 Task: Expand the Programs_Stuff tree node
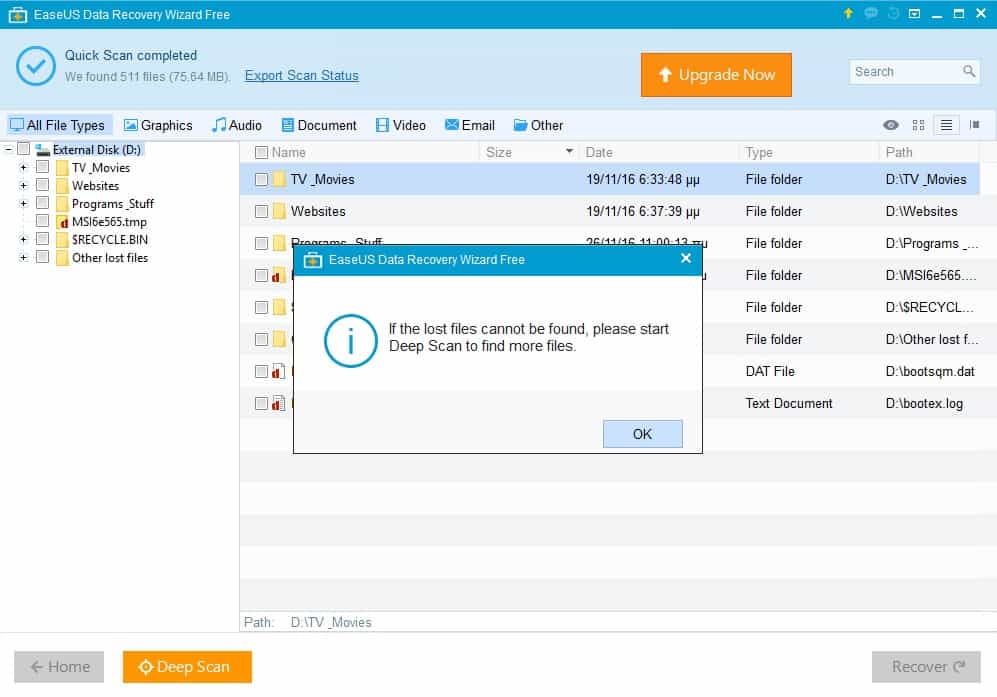(x=24, y=204)
